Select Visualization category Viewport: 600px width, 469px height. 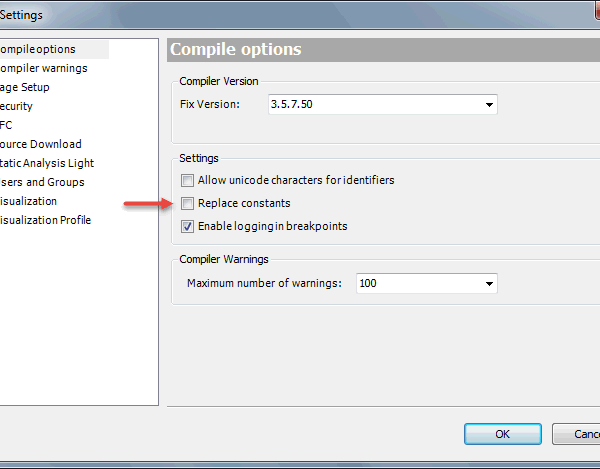28,201
